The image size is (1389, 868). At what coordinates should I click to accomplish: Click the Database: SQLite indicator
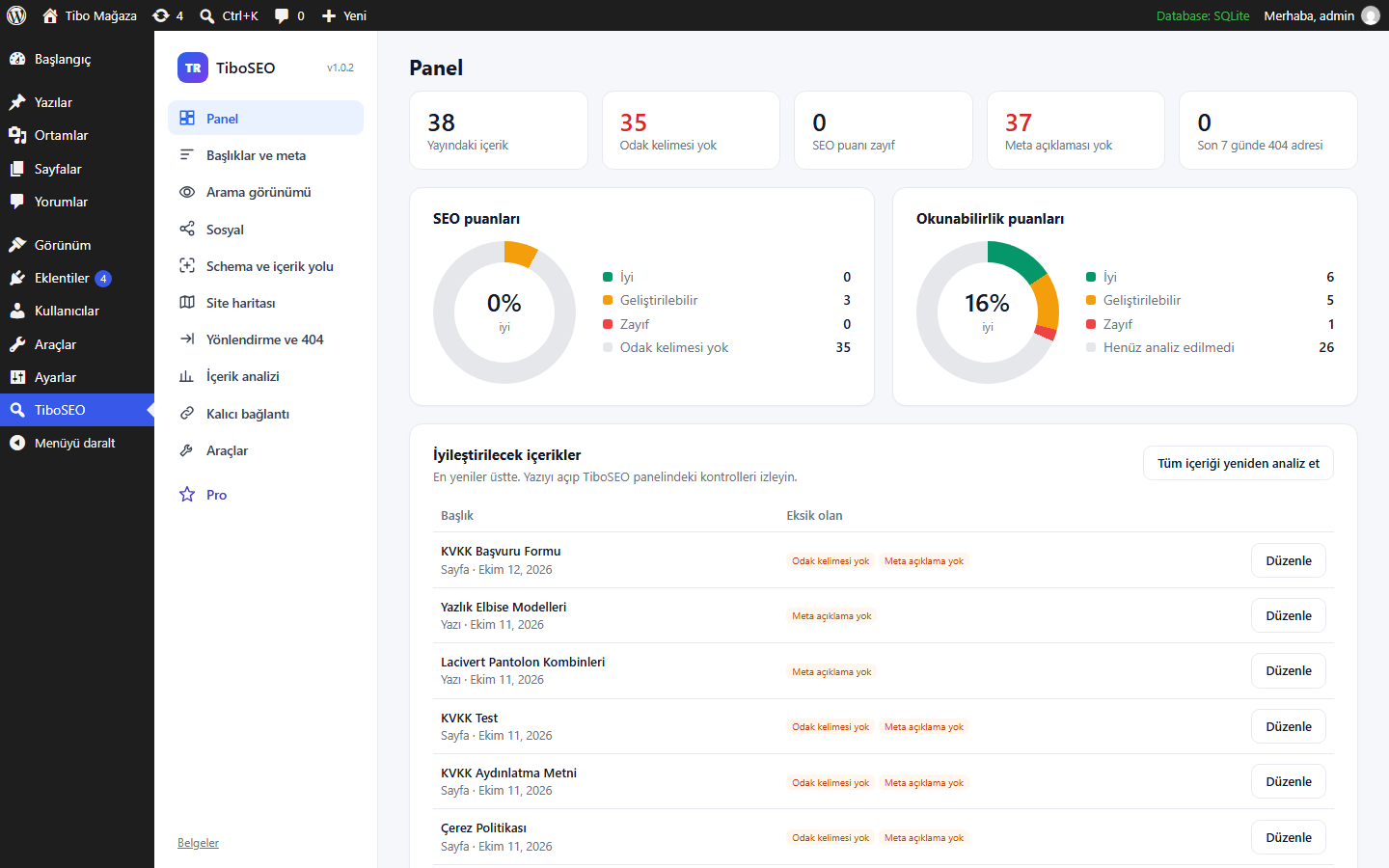(x=1203, y=15)
